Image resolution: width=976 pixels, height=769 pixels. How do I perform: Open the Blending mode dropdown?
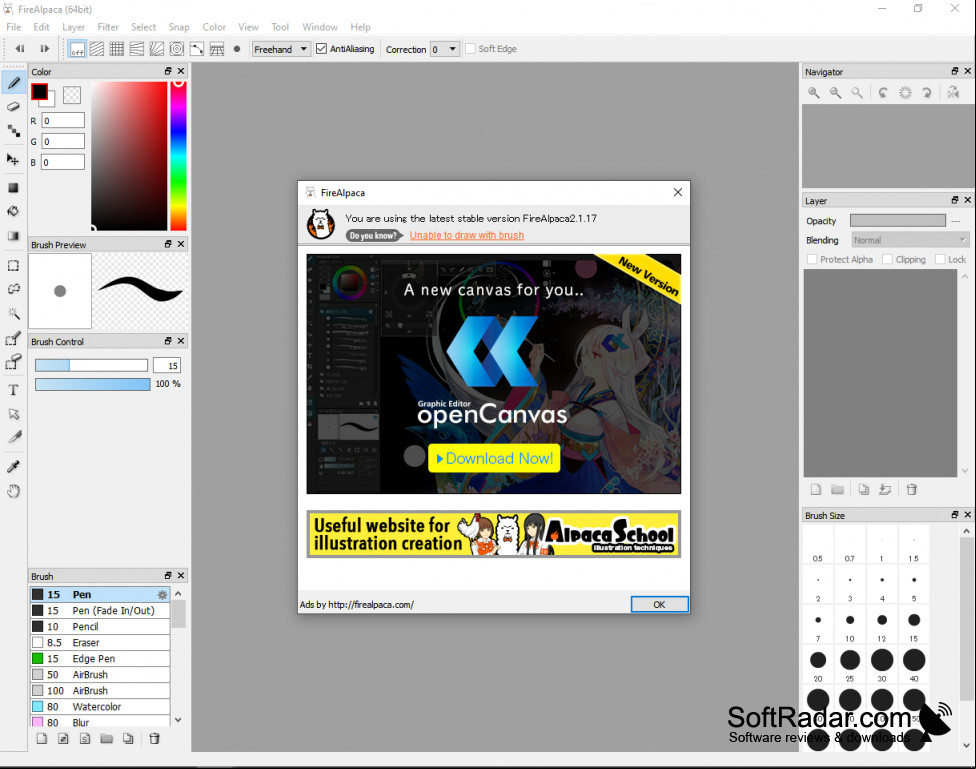coord(910,240)
